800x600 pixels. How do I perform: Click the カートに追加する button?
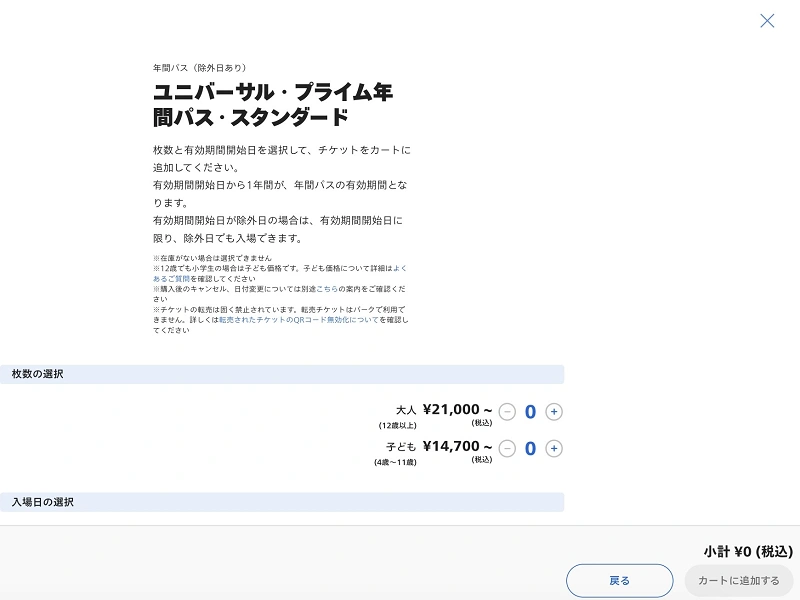tap(739, 581)
